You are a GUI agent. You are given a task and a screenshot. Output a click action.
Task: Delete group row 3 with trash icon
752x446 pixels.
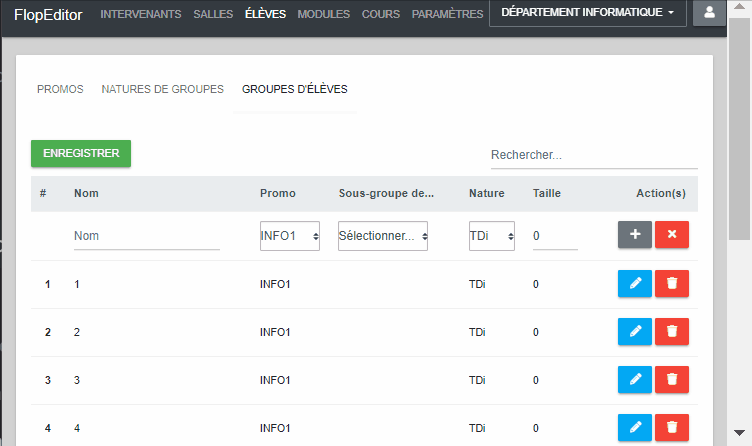(672, 379)
